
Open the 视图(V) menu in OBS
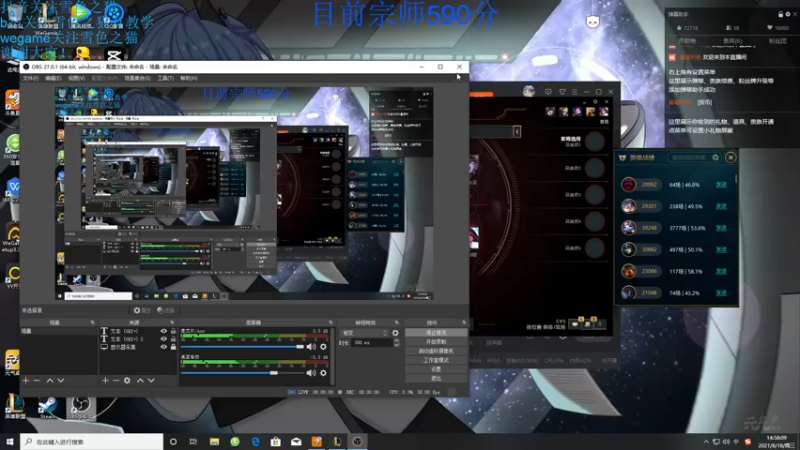click(77, 79)
